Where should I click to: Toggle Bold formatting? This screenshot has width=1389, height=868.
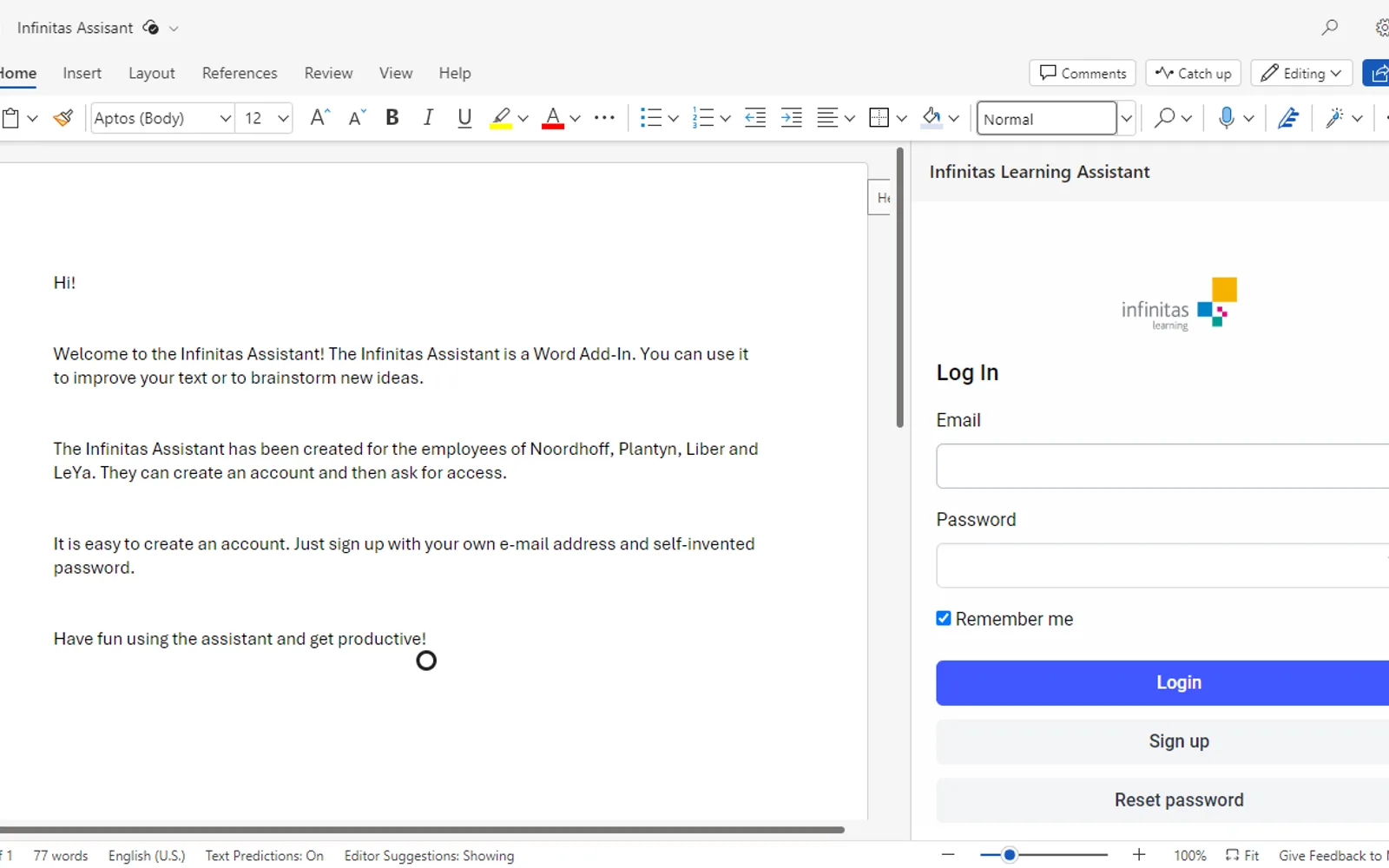tap(392, 118)
